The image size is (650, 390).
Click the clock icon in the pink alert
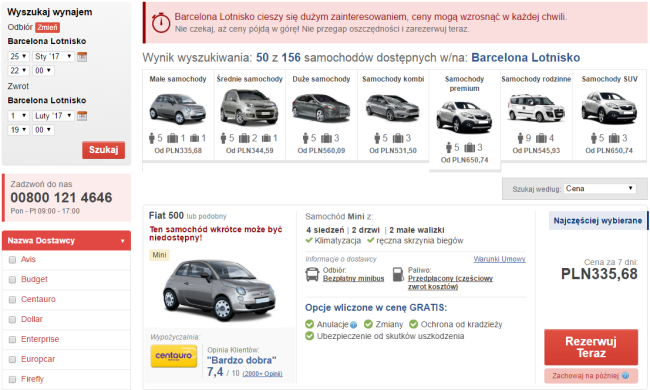[x=161, y=22]
